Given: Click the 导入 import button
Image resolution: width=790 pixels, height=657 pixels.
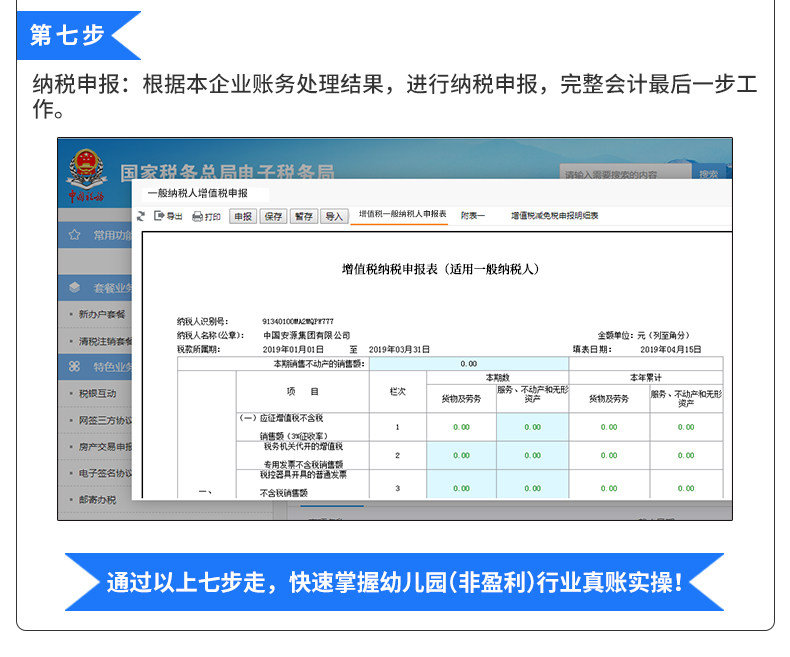Looking at the screenshot, I should click(334, 217).
